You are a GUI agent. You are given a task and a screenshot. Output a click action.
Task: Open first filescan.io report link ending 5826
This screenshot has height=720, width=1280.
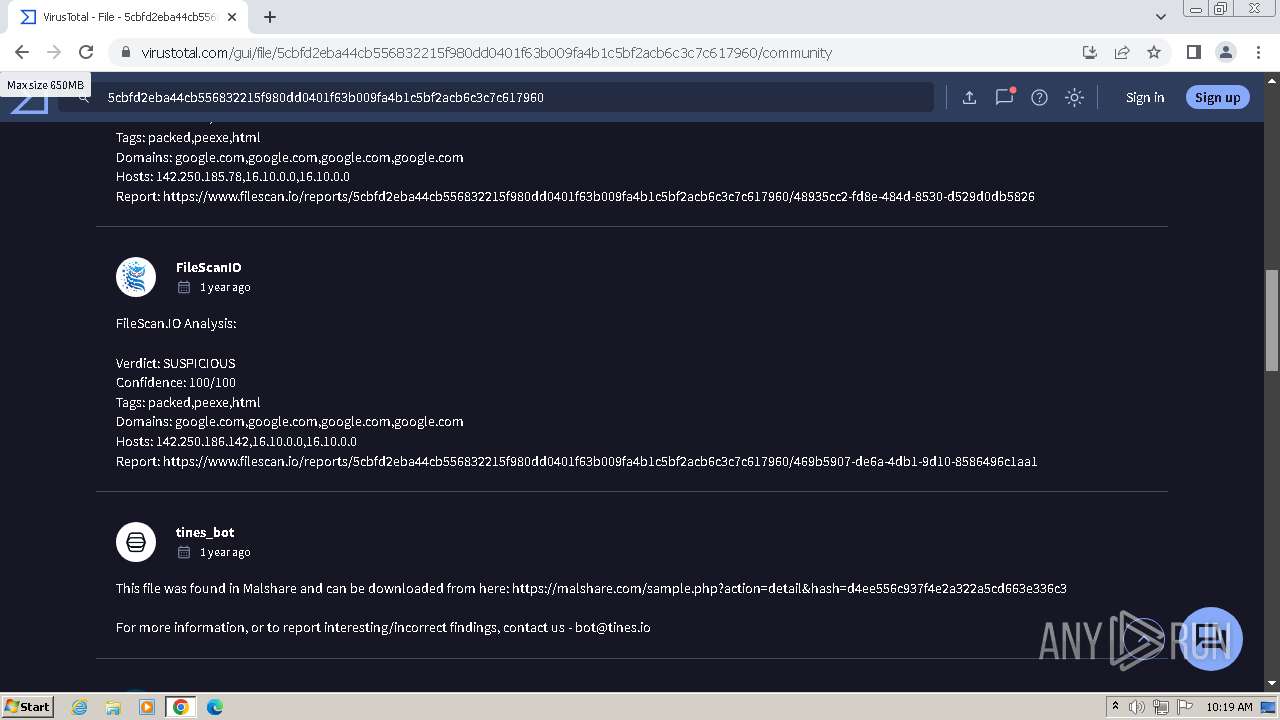pyautogui.click(x=599, y=196)
